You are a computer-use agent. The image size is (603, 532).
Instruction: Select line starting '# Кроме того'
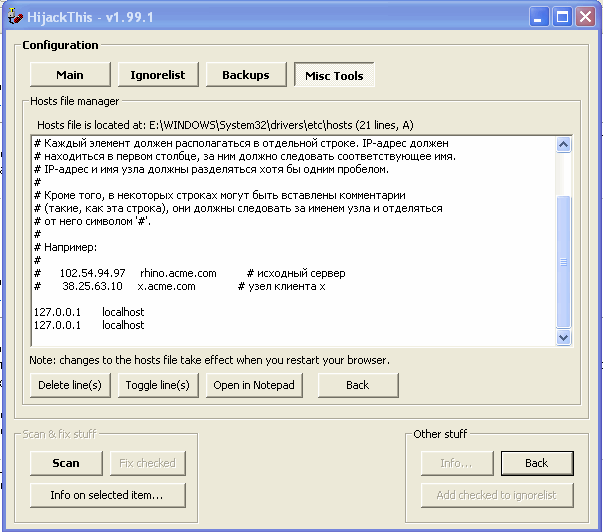[x=294, y=195]
